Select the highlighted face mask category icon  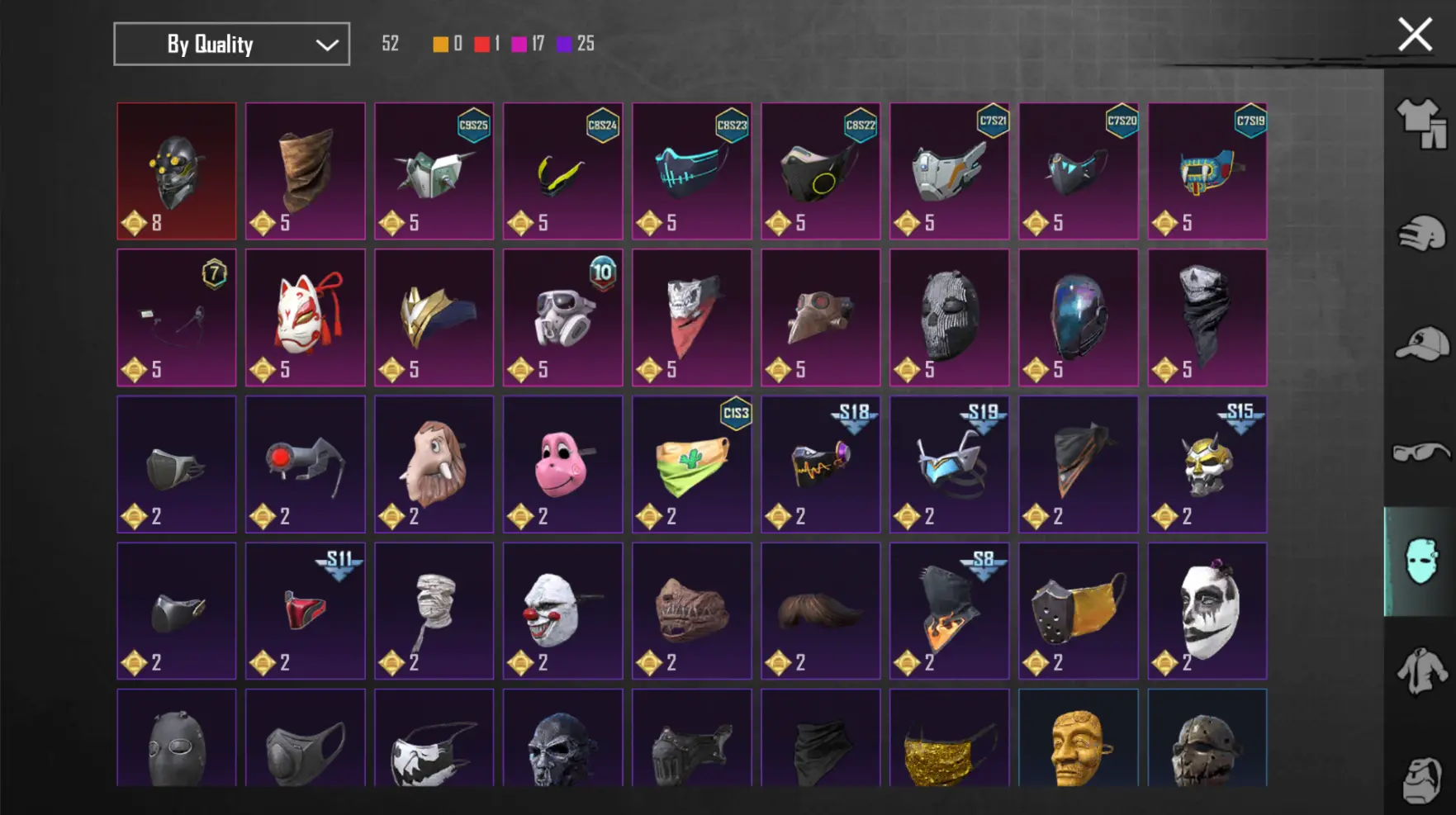(x=1420, y=561)
